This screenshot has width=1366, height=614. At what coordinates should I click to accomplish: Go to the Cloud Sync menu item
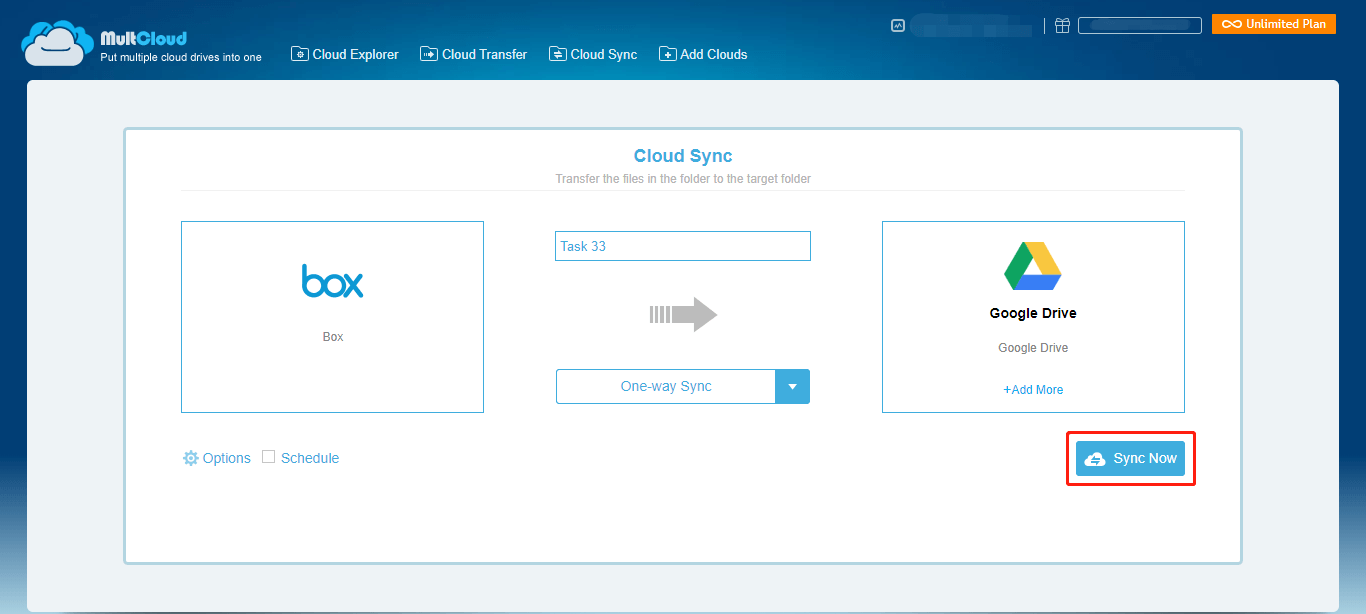point(593,54)
